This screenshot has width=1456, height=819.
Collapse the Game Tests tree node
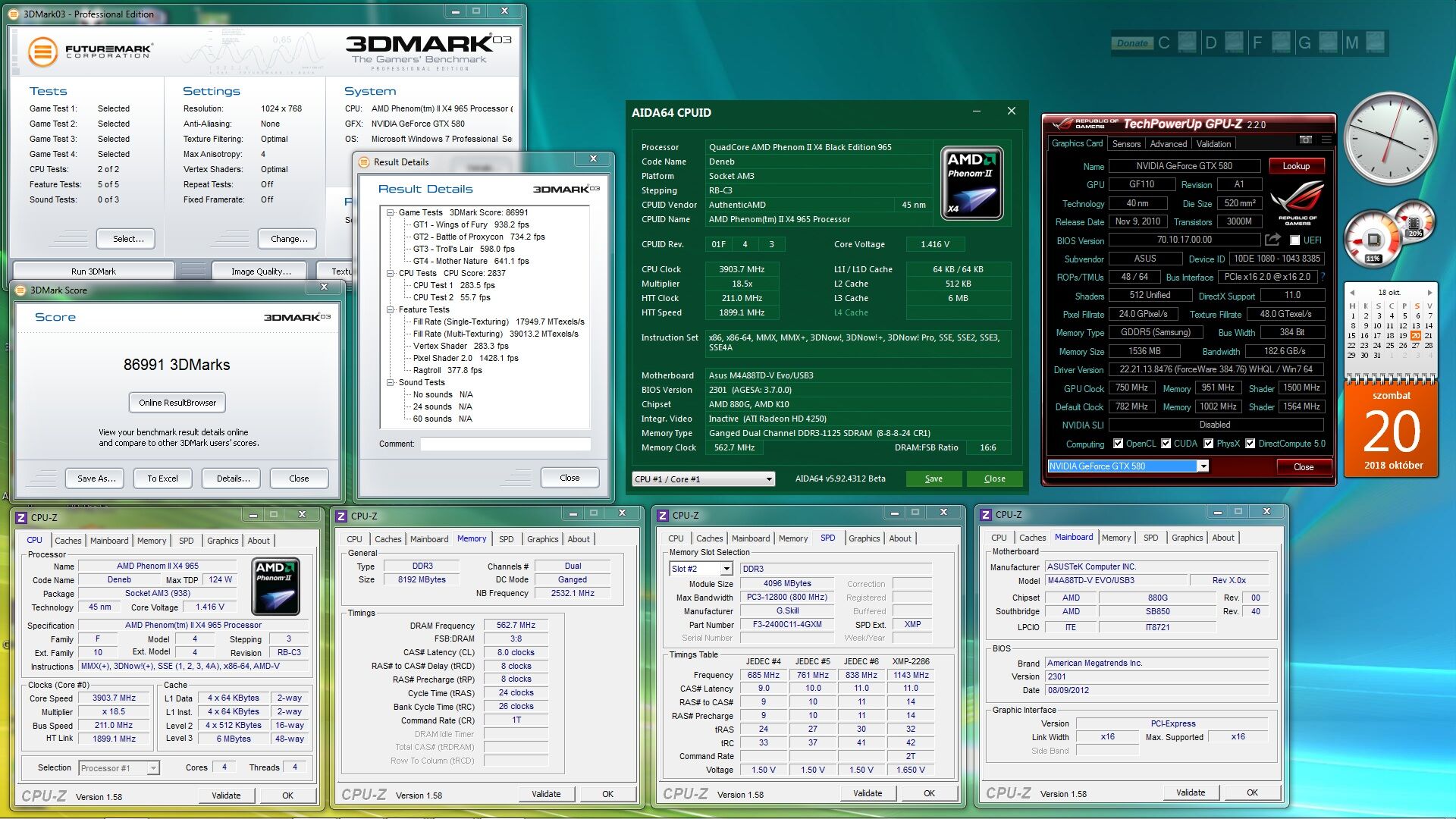click(x=391, y=212)
